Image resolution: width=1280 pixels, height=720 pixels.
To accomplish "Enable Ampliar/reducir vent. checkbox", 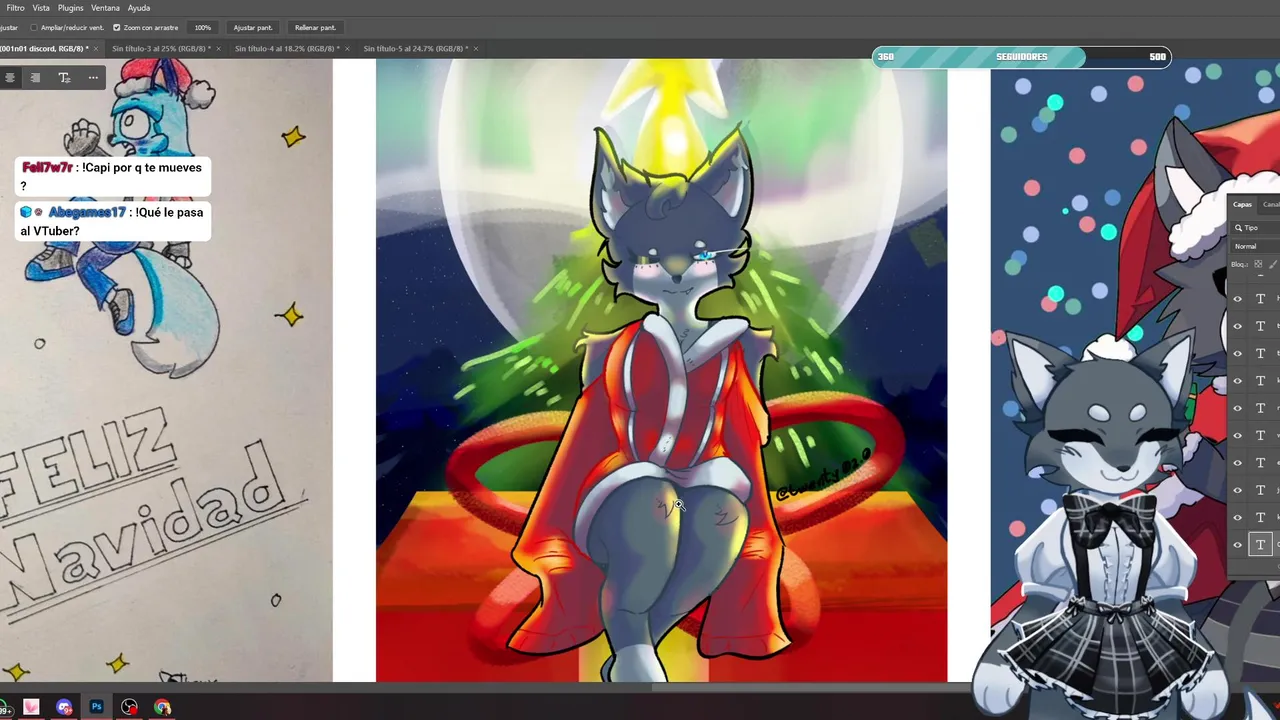I will click(x=34, y=28).
